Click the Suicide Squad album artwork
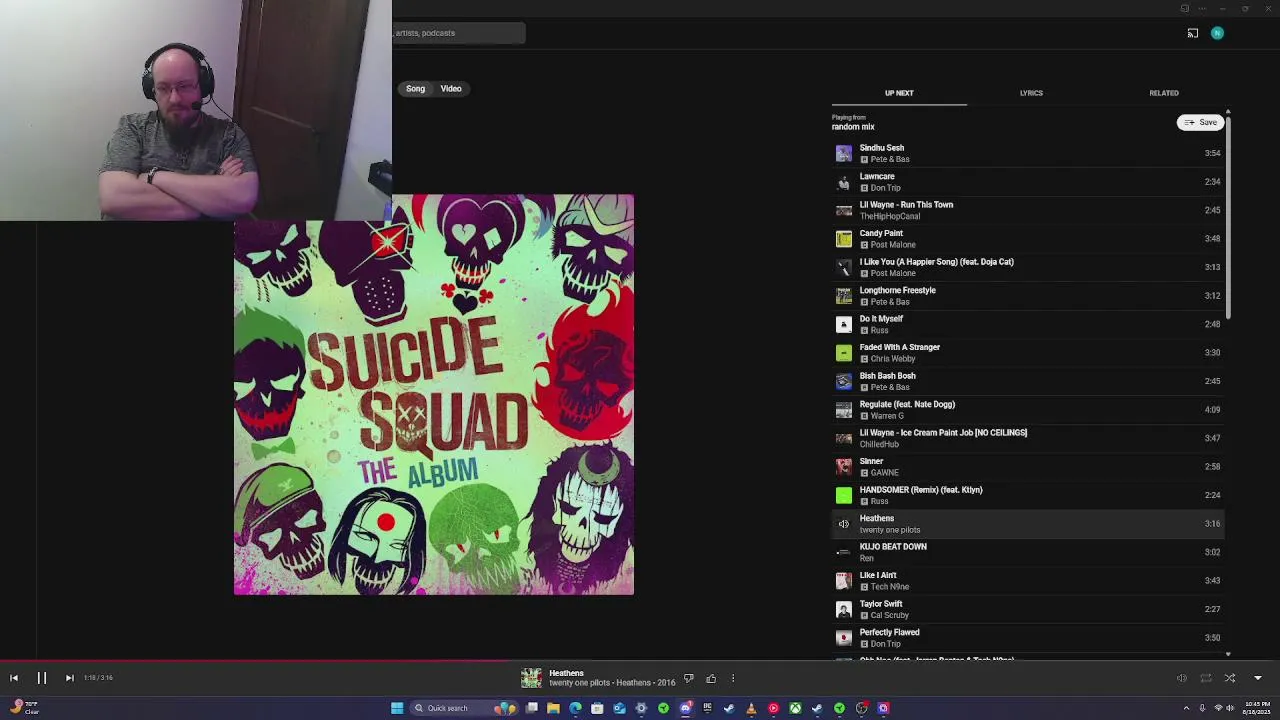The height and width of the screenshot is (720, 1280). coord(434,395)
